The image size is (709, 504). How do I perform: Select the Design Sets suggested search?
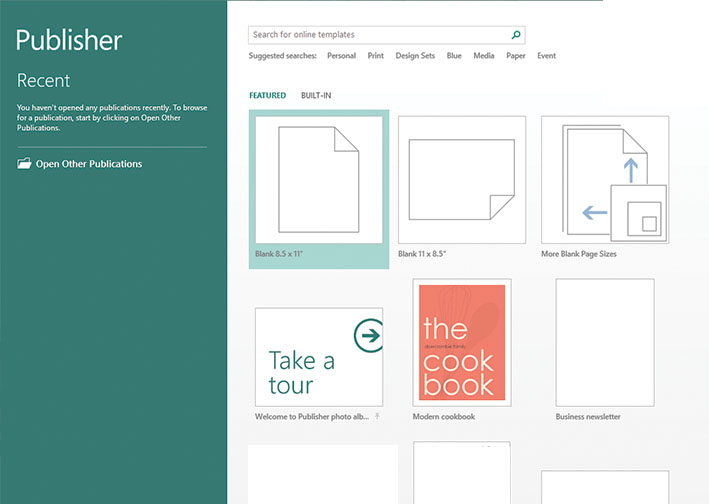click(415, 56)
